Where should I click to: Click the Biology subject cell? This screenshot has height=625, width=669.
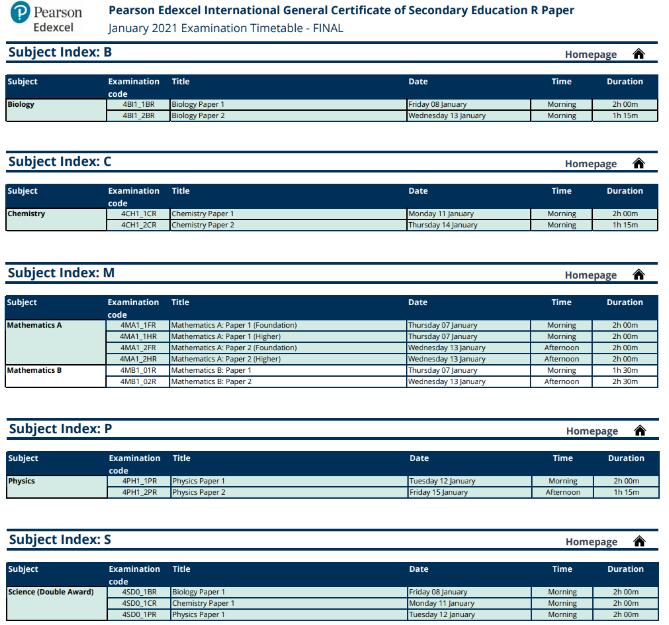56,110
